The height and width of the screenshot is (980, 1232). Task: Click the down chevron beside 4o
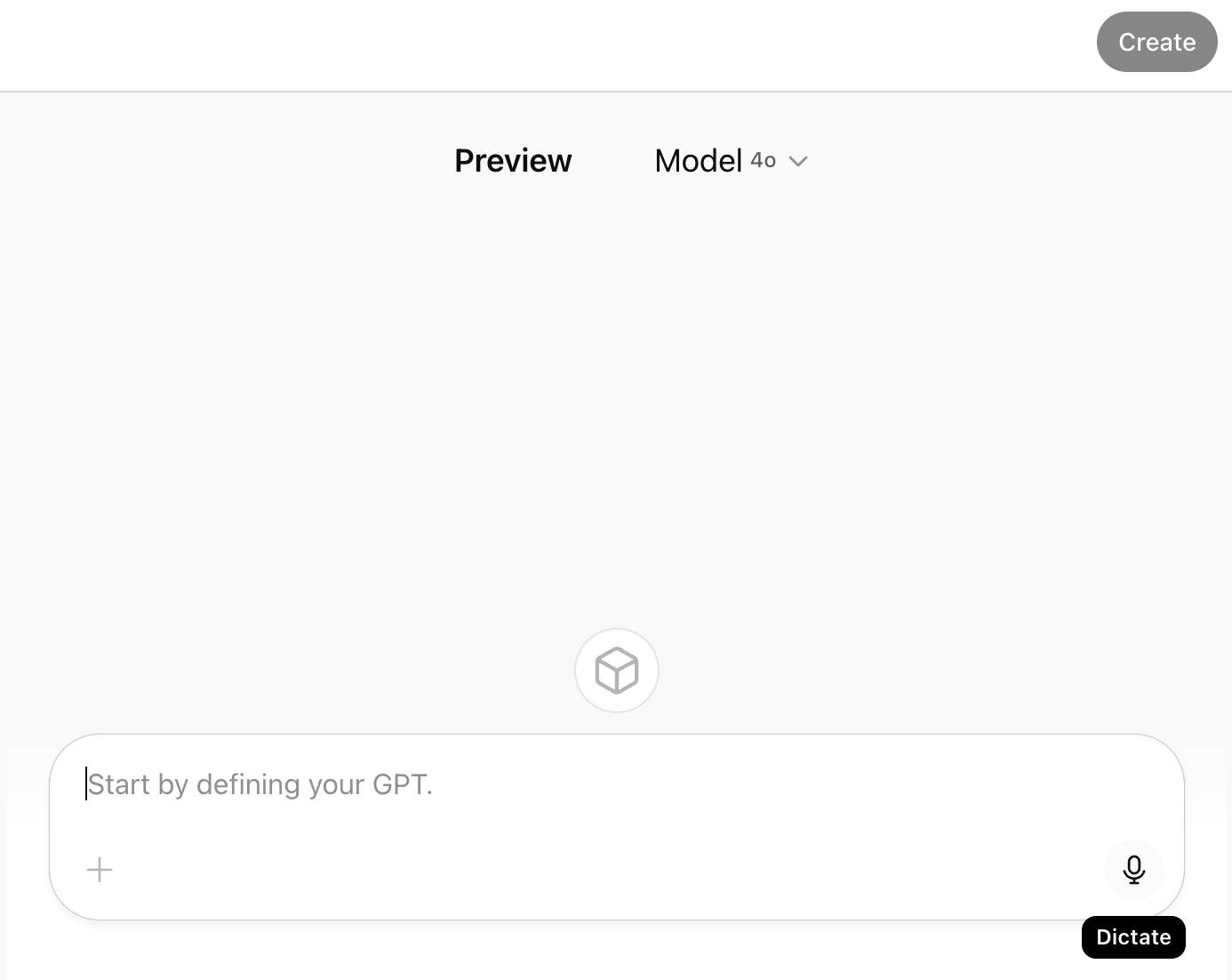[x=798, y=161]
